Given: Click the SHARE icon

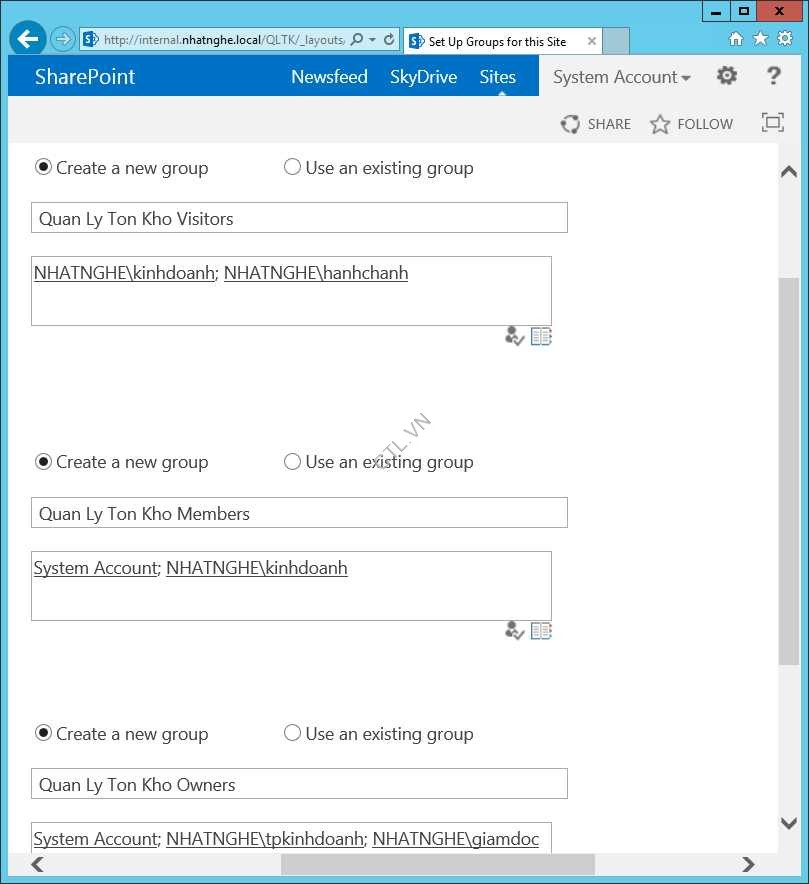Looking at the screenshot, I should pos(595,124).
